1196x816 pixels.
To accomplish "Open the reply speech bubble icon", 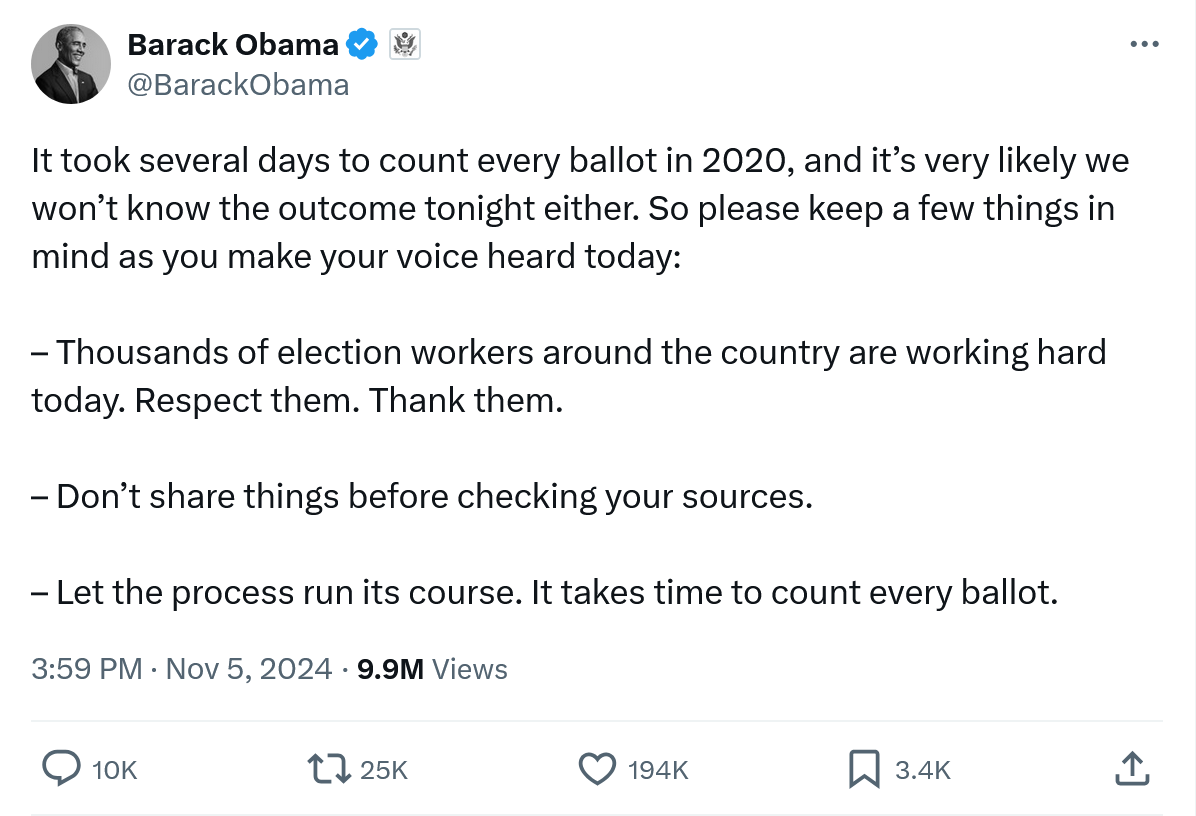I will click(62, 769).
